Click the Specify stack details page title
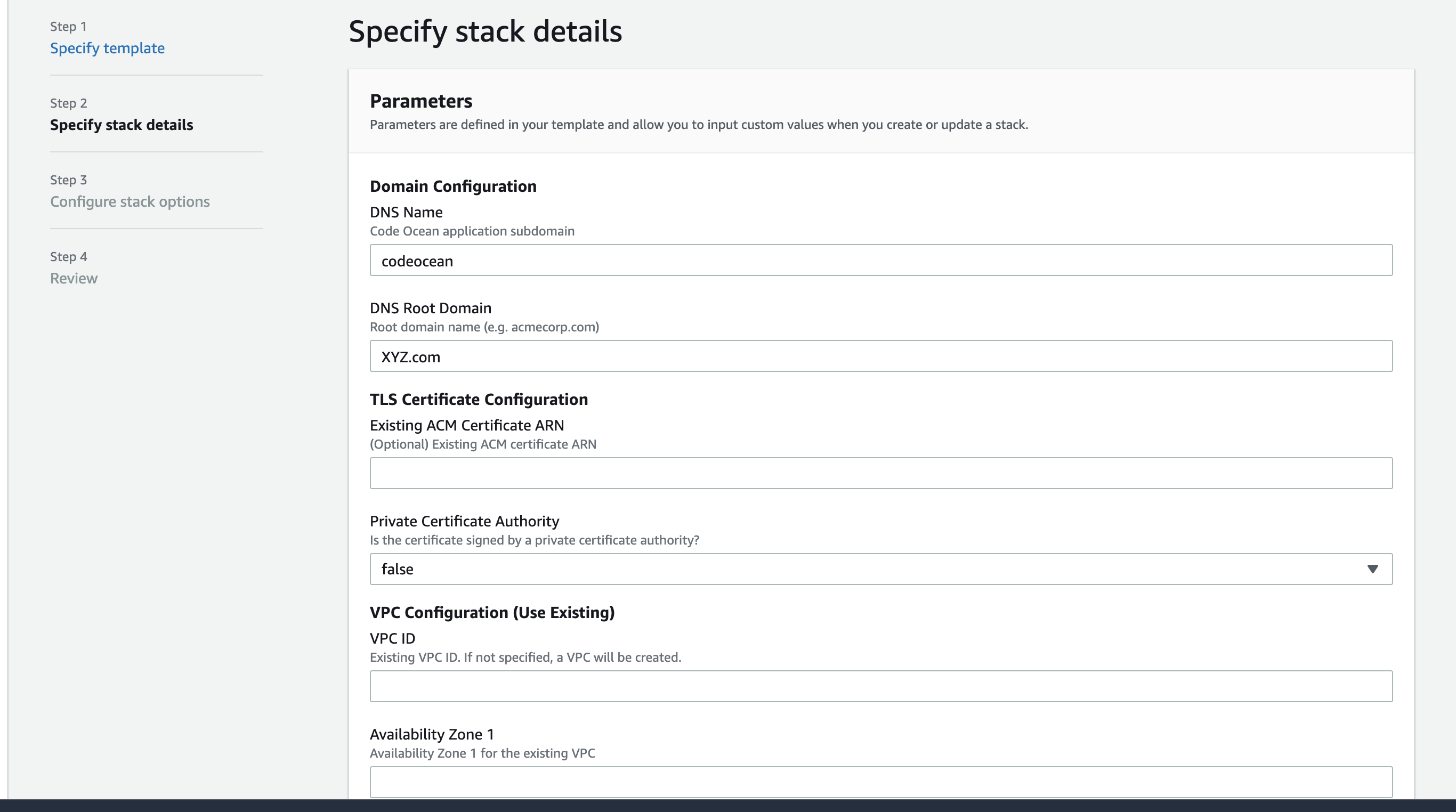 click(x=485, y=30)
